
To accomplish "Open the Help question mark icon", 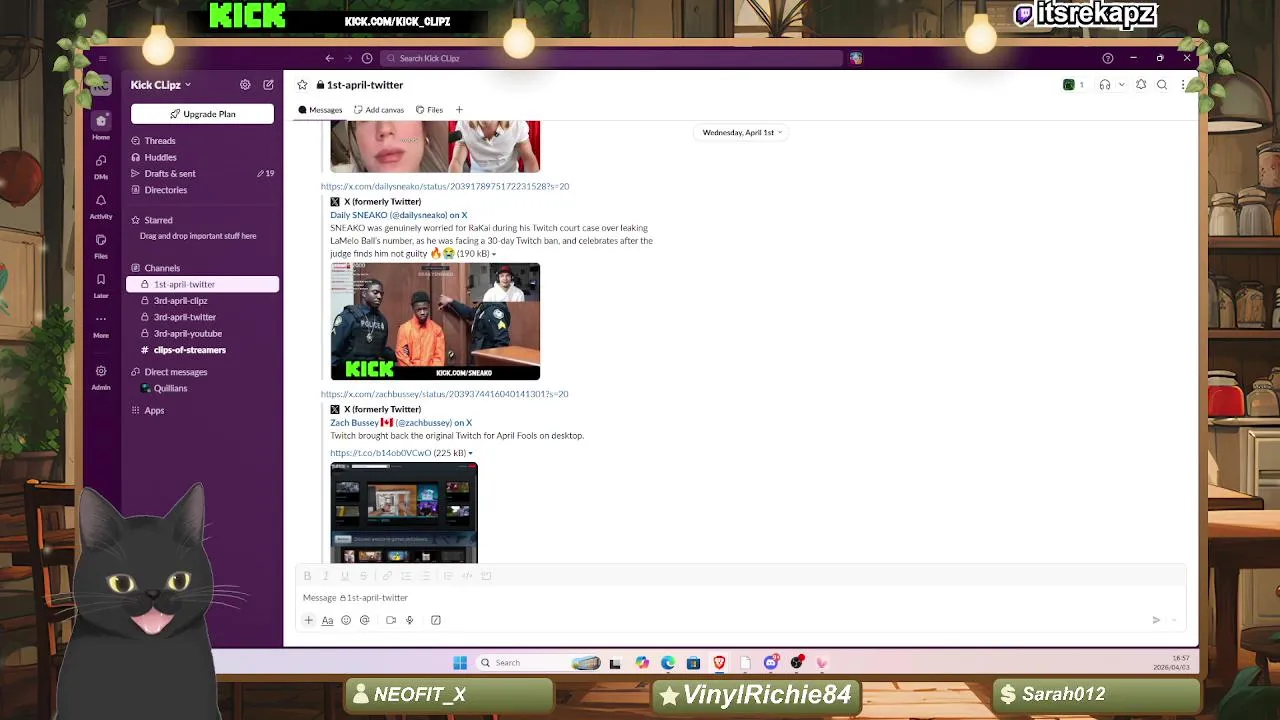I will pos(1107,58).
